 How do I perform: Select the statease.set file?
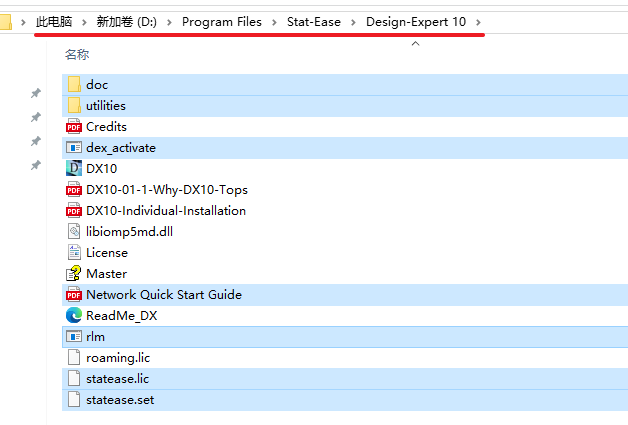(120, 400)
